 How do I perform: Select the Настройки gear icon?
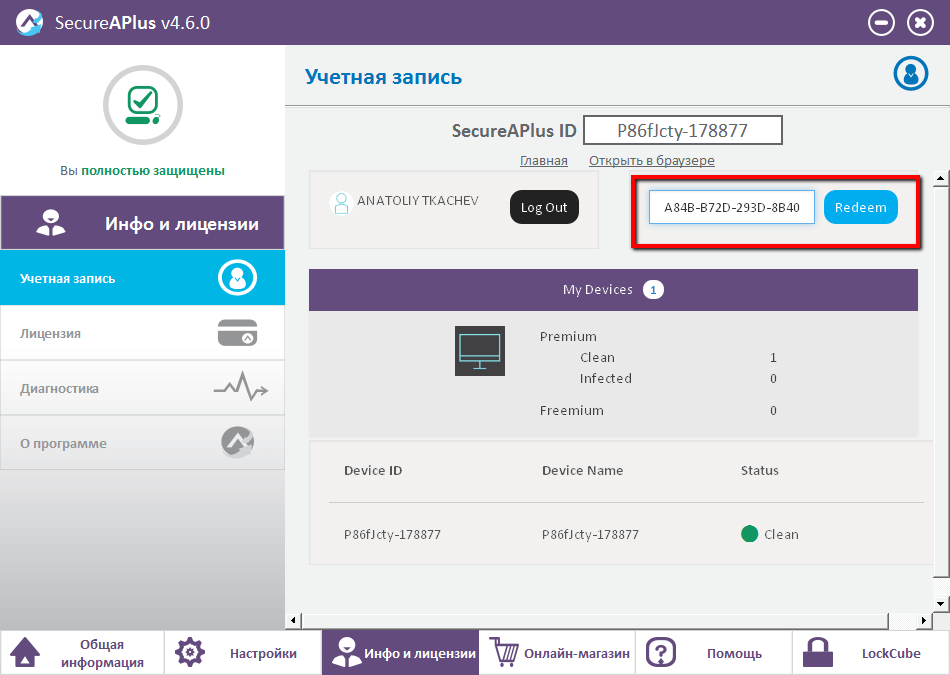(x=189, y=651)
